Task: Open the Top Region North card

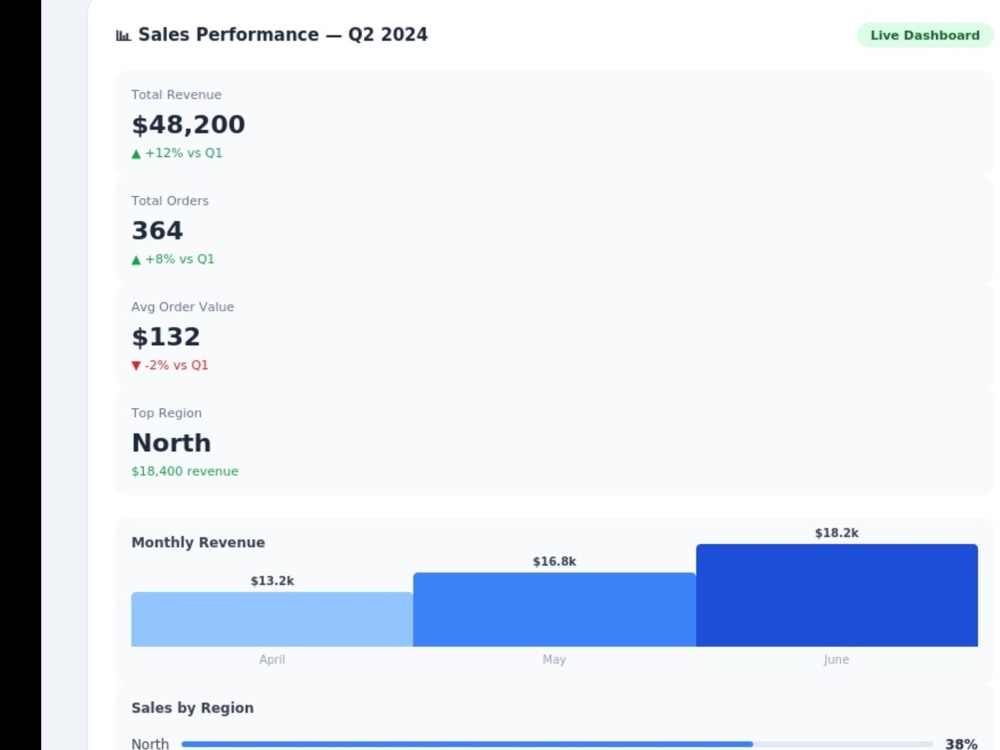Action: pos(554,441)
